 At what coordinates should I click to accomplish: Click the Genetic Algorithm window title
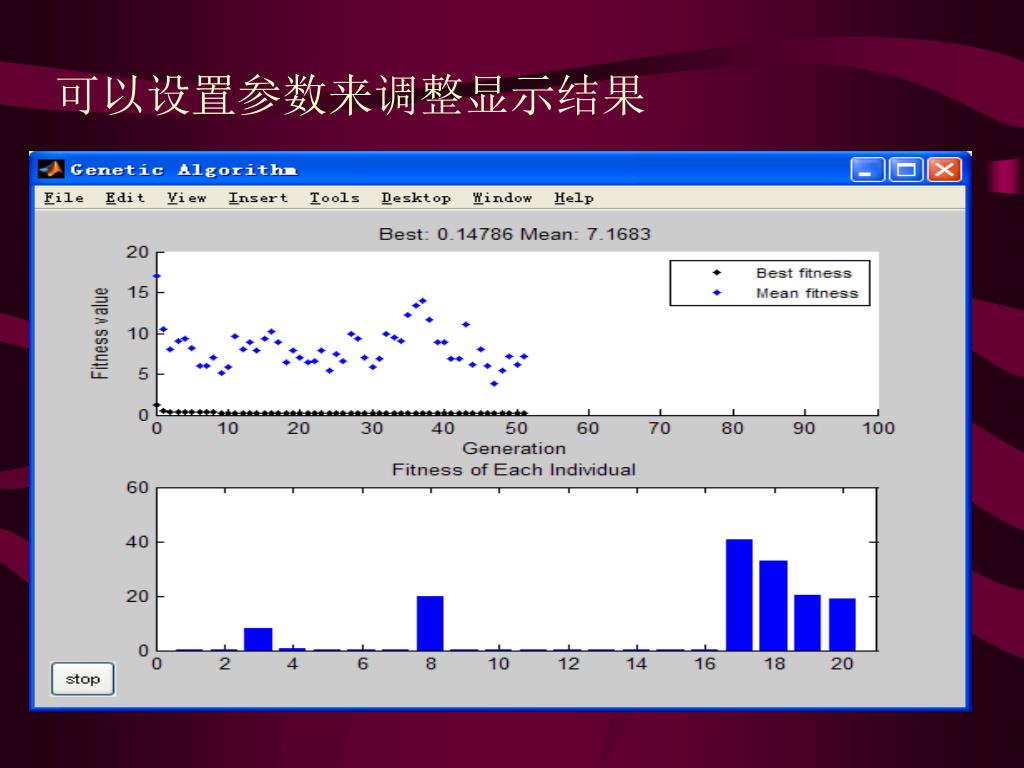[x=184, y=170]
